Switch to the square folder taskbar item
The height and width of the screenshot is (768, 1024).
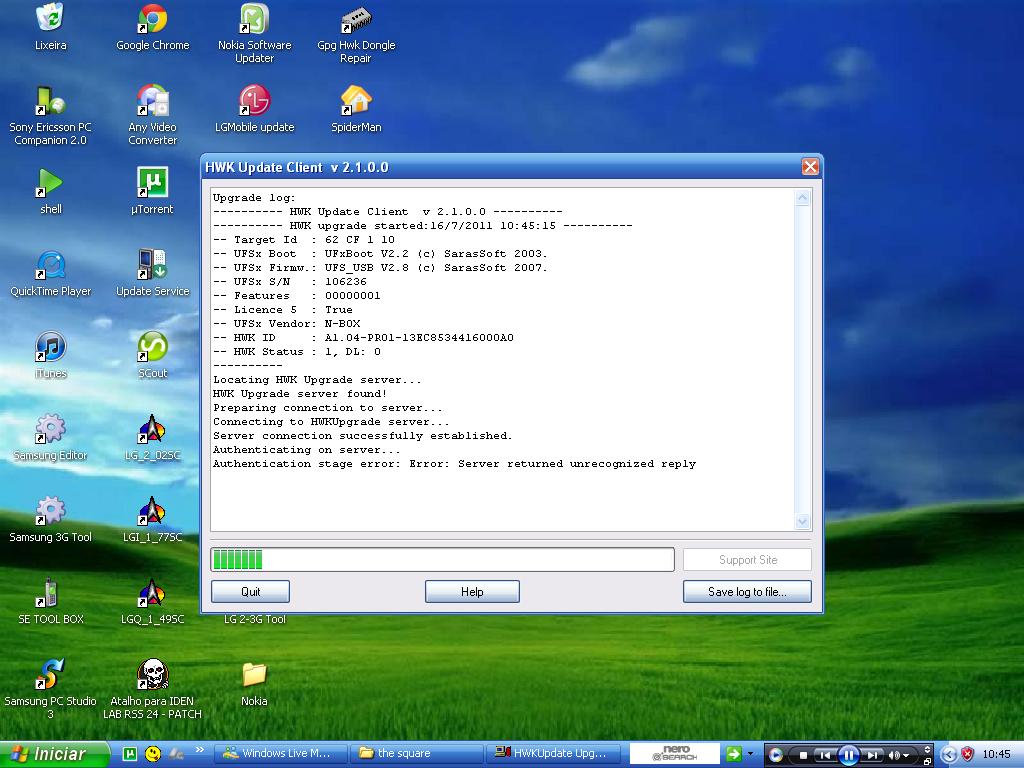[x=417, y=754]
